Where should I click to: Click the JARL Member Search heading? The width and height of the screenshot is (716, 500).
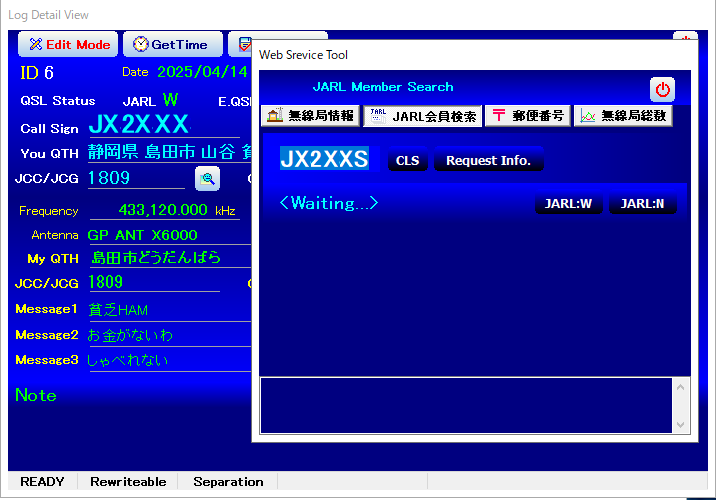point(383,87)
